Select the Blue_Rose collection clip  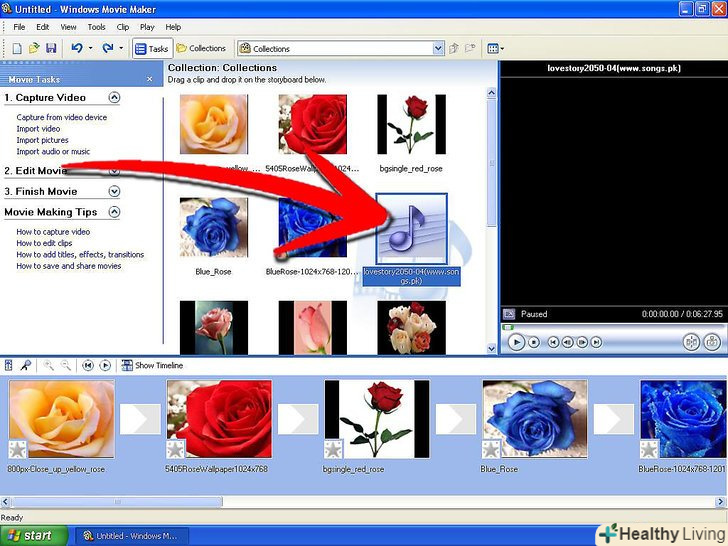click(x=214, y=228)
